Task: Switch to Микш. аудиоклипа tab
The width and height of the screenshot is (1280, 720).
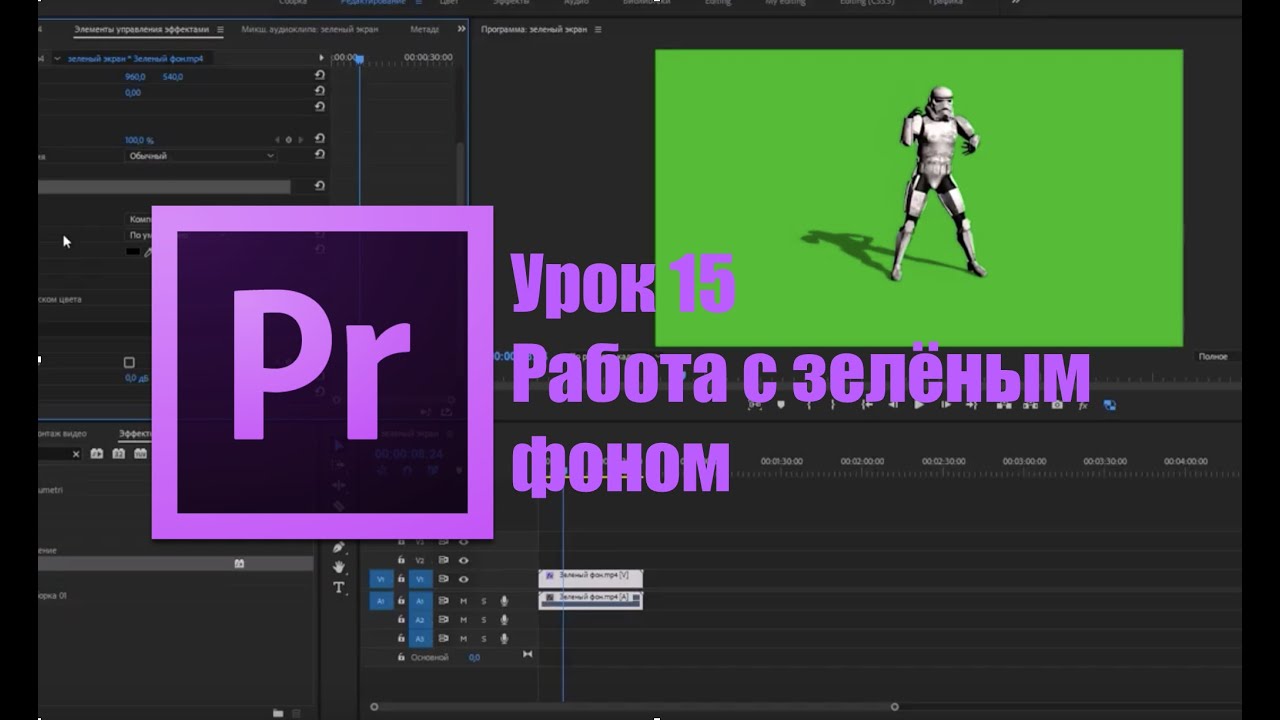Action: tap(310, 29)
